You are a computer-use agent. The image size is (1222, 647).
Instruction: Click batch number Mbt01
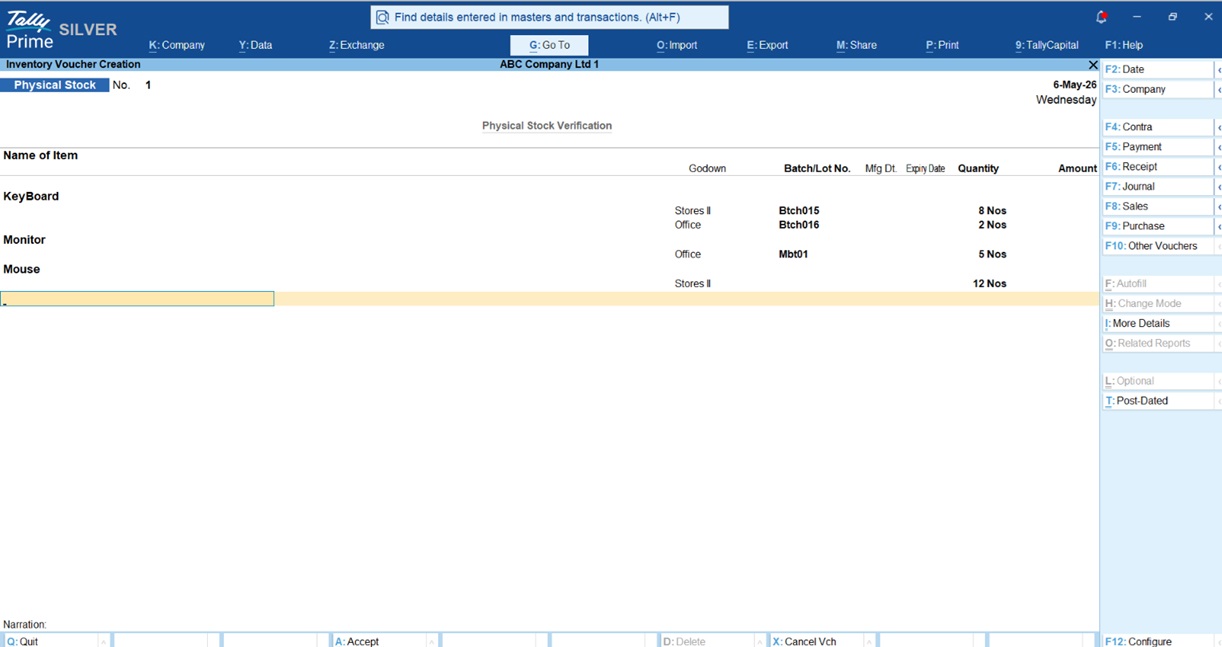coord(793,255)
